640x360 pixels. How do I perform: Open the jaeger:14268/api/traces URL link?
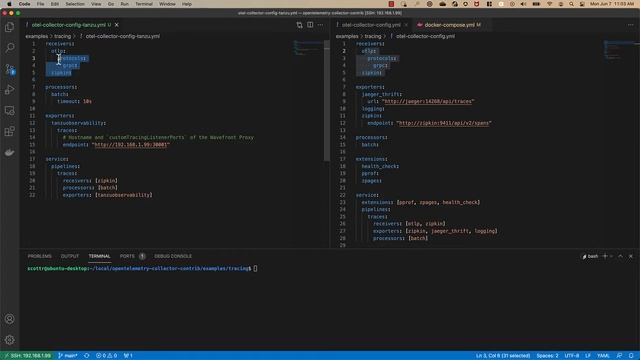[x=428, y=101]
